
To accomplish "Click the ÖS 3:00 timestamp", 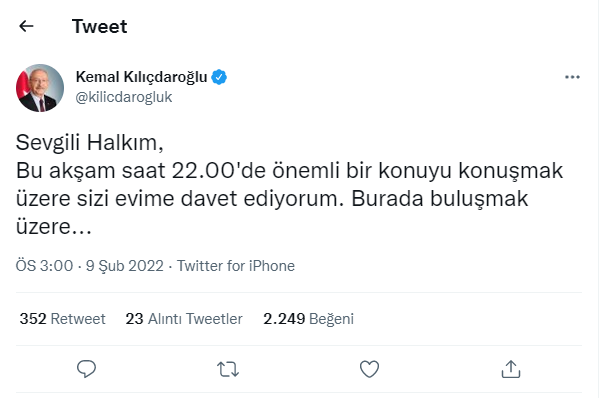I will [44, 266].
